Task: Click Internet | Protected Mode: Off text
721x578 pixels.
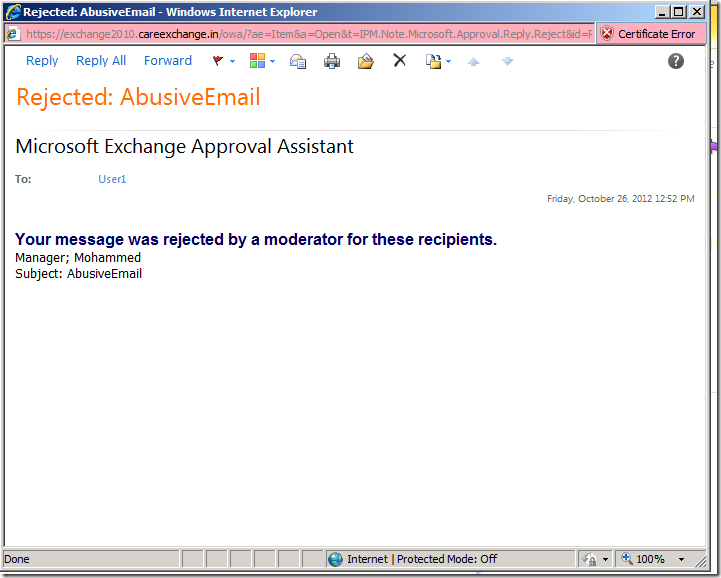Action: (x=422, y=559)
